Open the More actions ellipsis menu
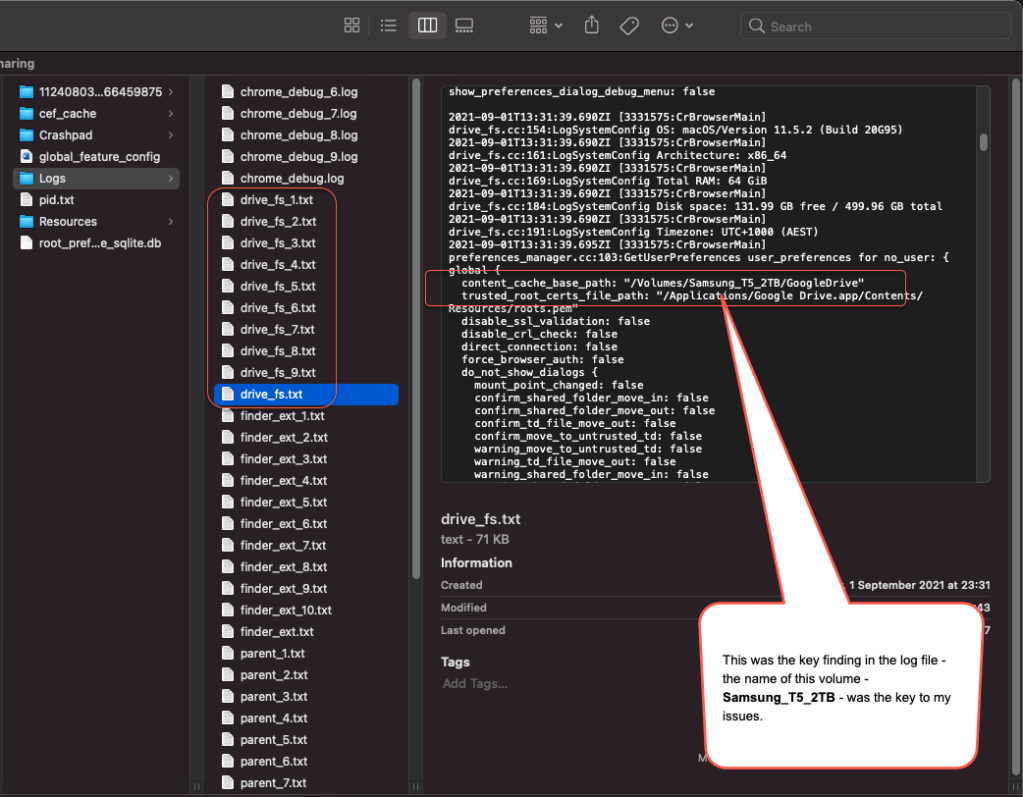The width and height of the screenshot is (1023, 797). coord(677,26)
